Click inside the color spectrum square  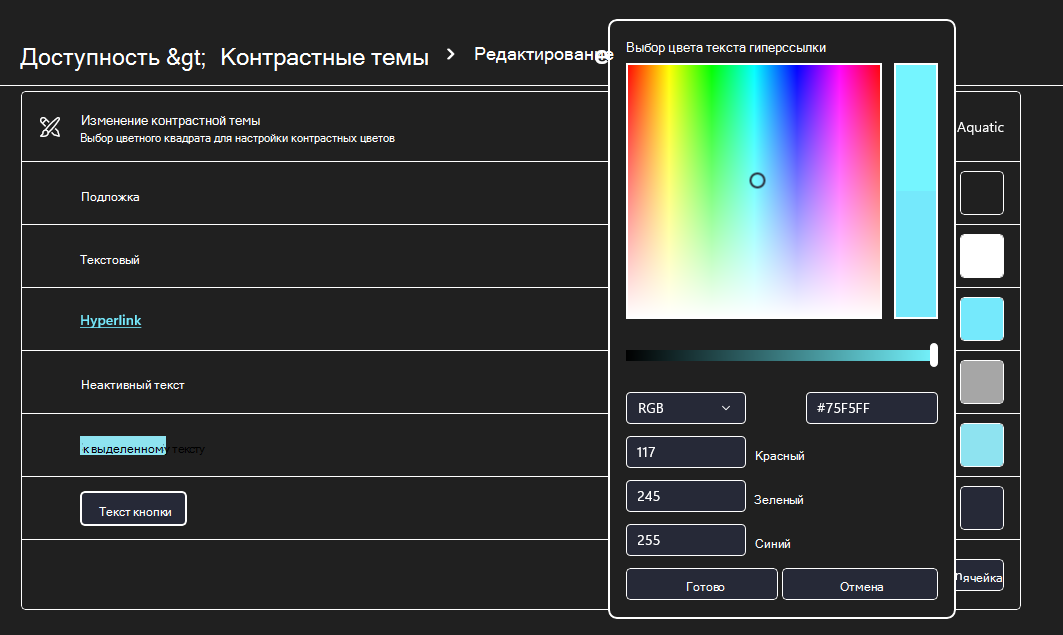tap(753, 191)
